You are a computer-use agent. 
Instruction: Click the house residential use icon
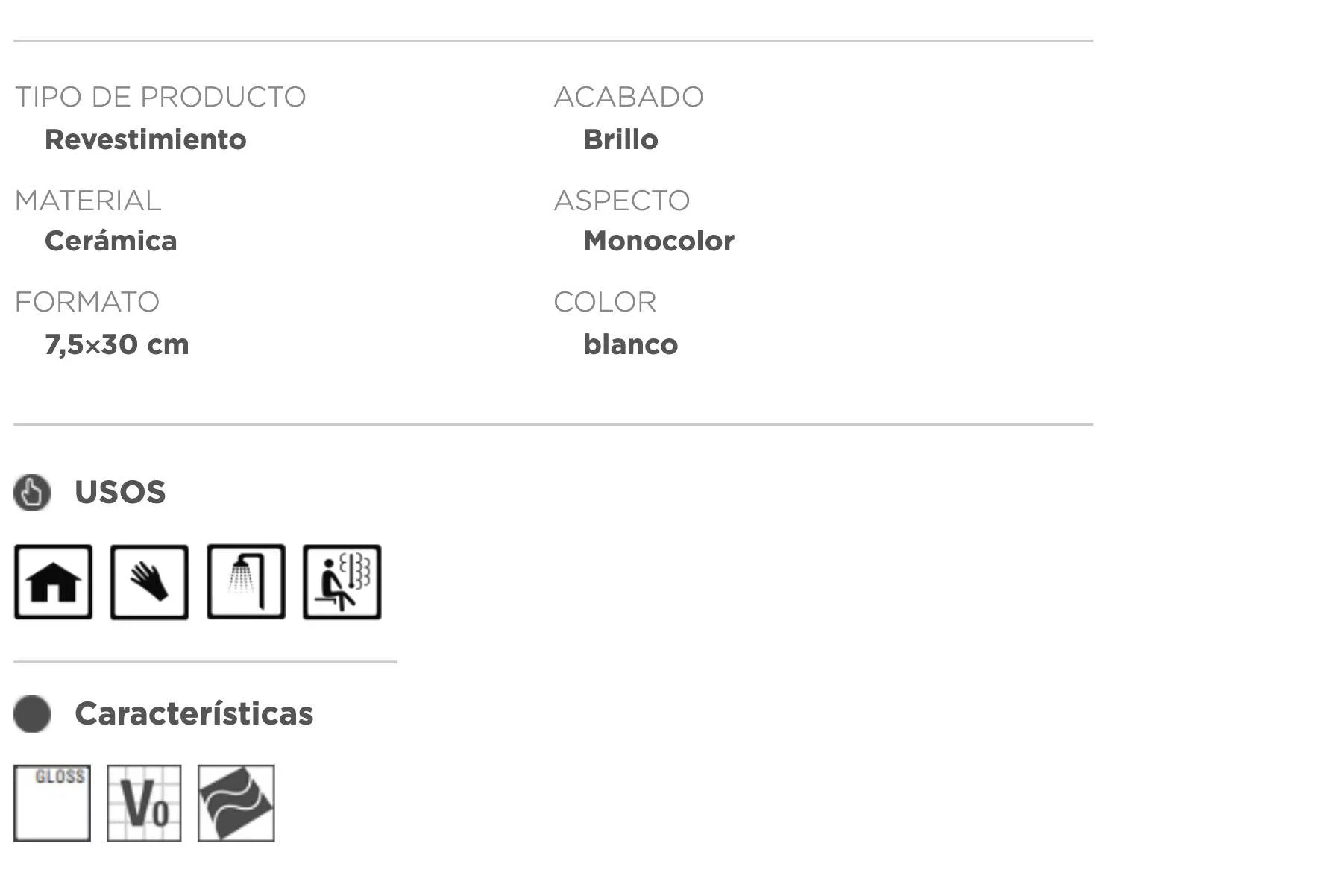click(53, 582)
